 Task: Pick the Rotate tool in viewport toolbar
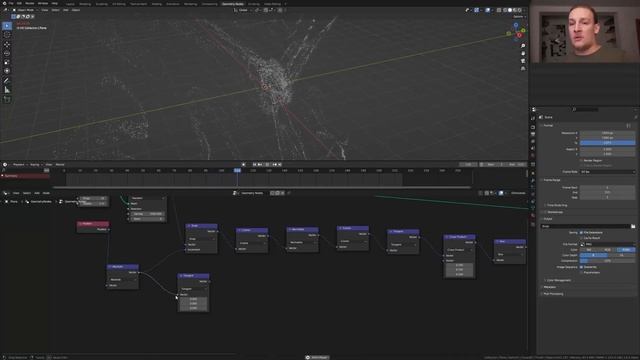click(7, 53)
